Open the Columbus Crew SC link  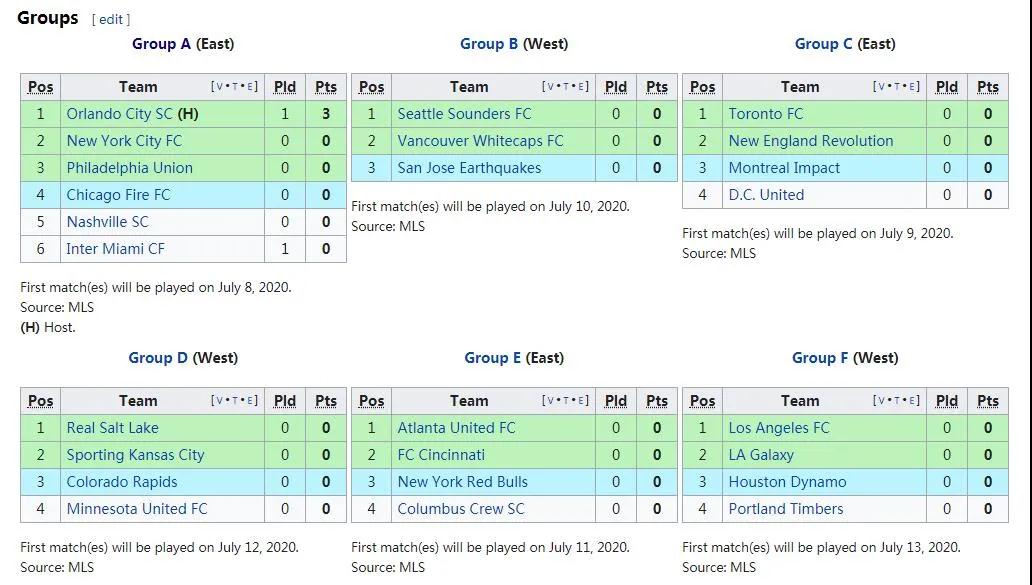tap(461, 509)
